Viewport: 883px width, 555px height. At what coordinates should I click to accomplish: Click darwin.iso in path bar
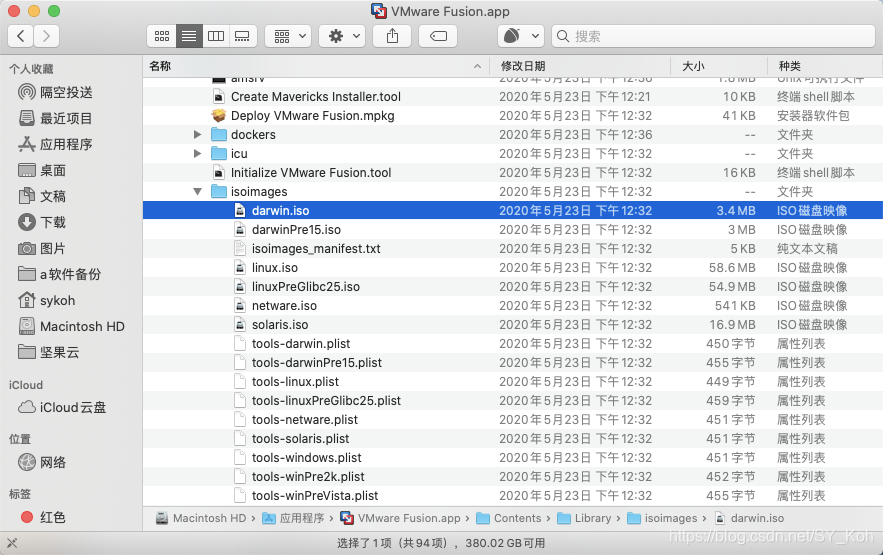749,518
